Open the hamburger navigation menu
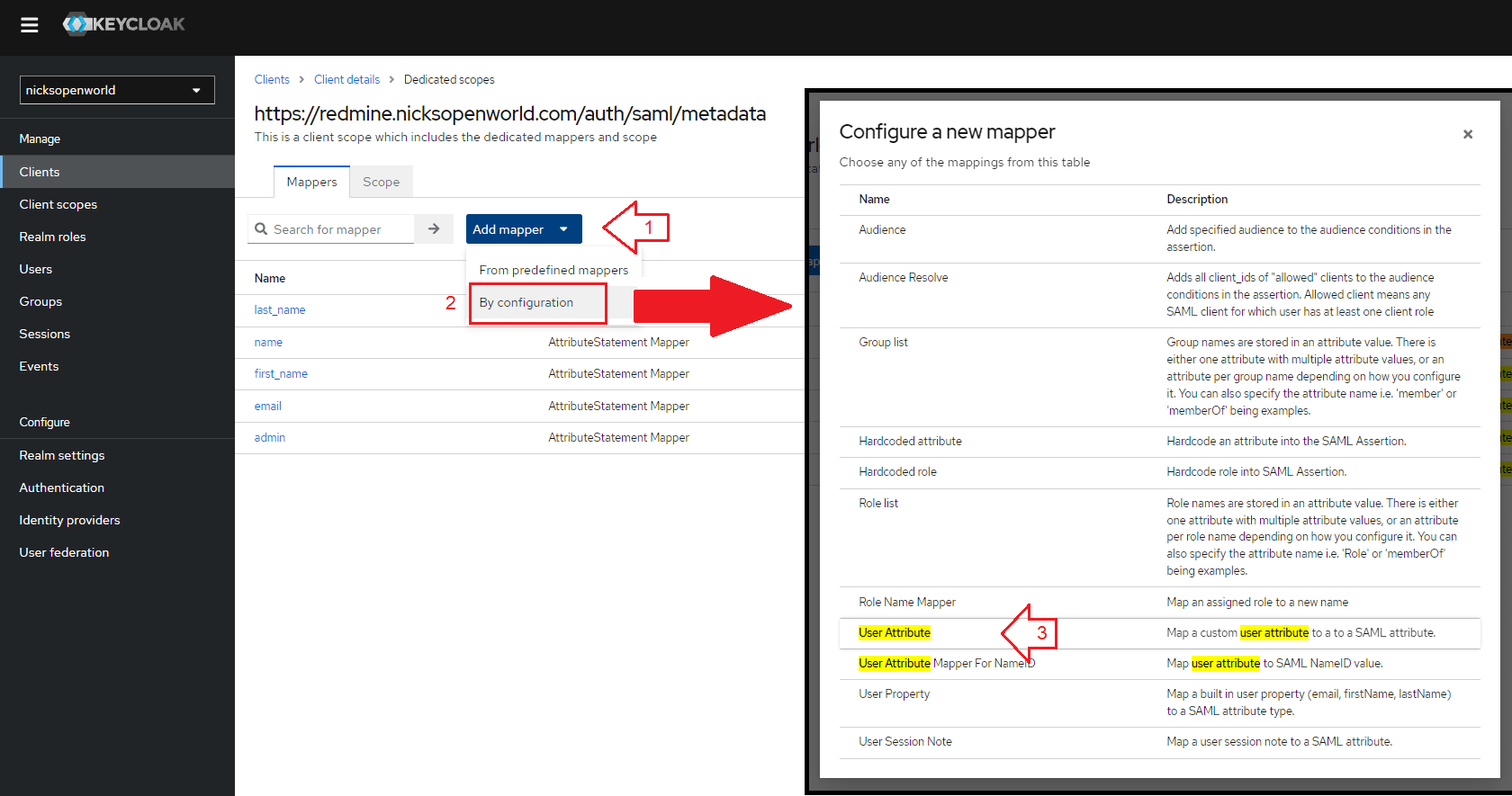This screenshot has width=1512, height=796. 30,25
